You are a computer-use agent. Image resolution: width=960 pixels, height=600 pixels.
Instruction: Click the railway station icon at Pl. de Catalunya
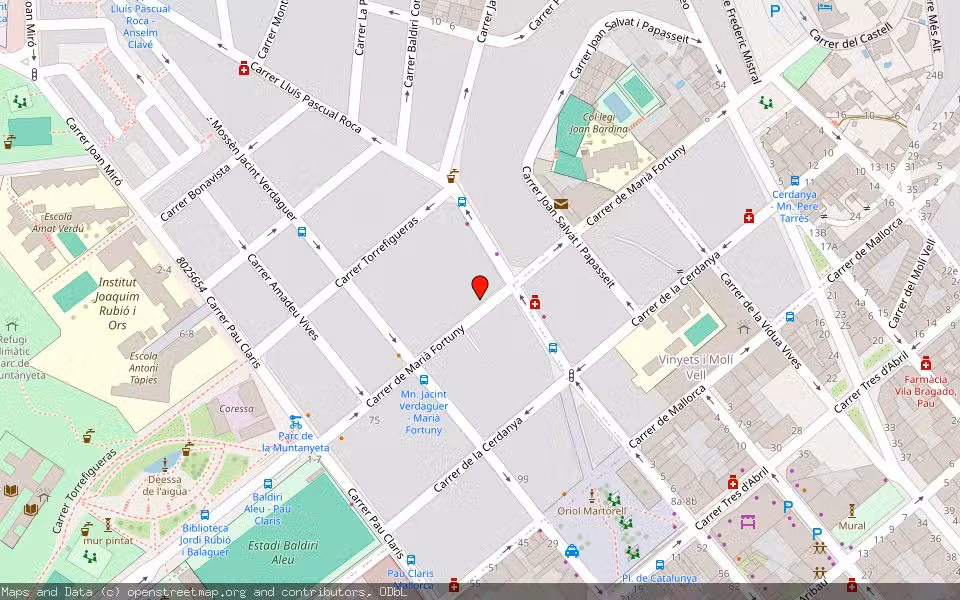660,565
